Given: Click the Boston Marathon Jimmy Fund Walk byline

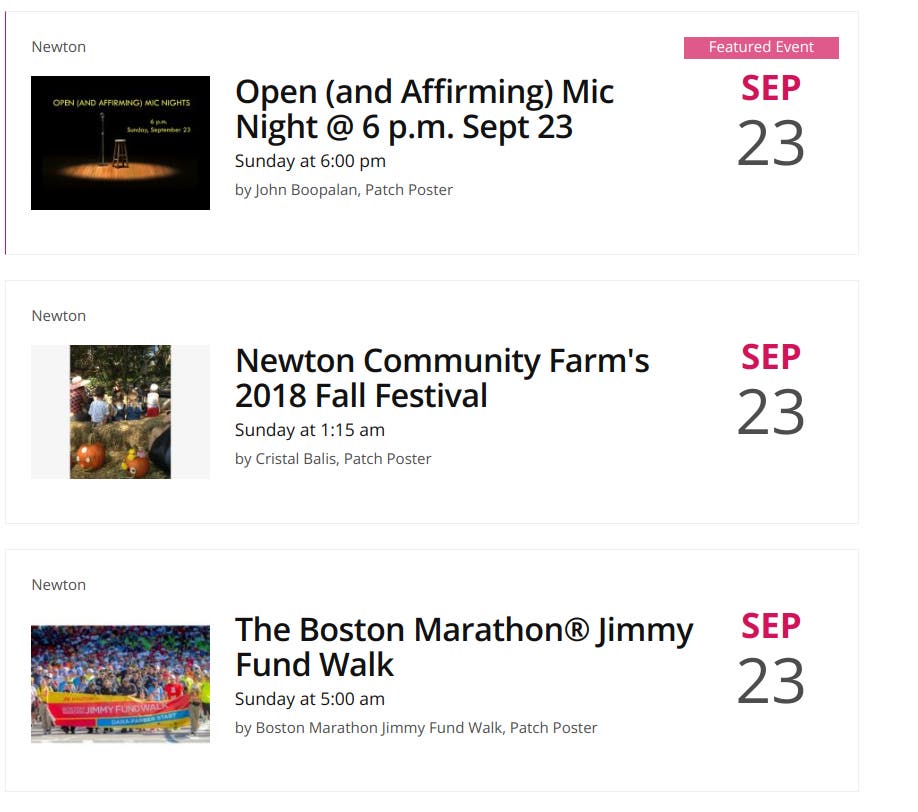Looking at the screenshot, I should click(415, 728).
